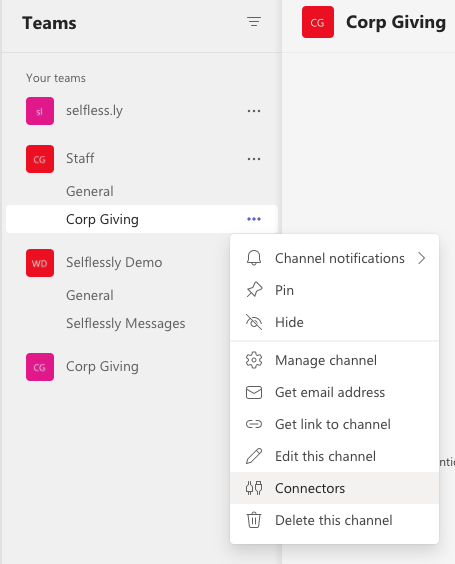Click the chain link icon in menu

coord(254,424)
